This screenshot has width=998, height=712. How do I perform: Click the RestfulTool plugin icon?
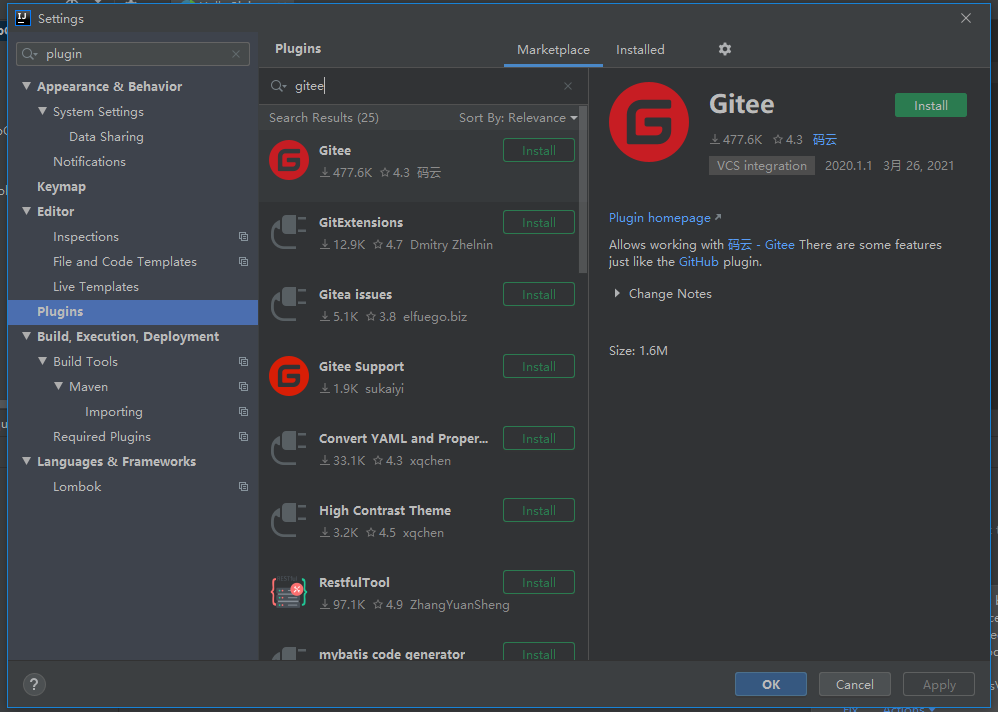(289, 592)
